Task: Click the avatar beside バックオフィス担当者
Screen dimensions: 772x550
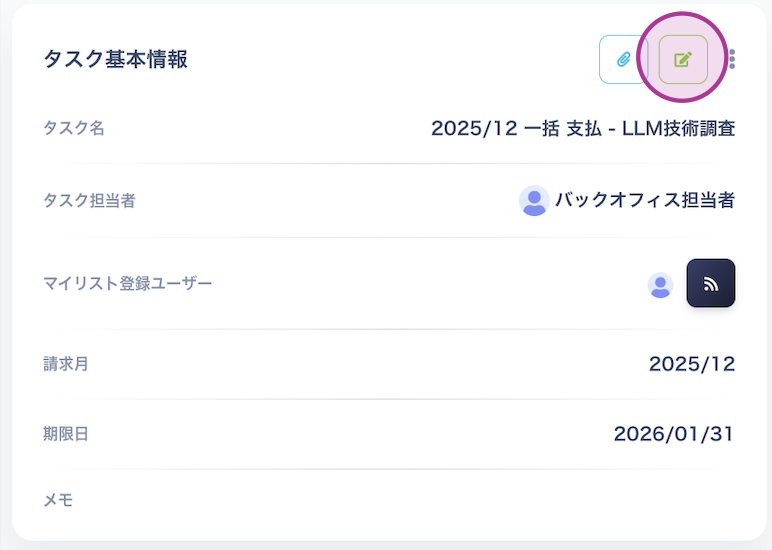Action: (x=534, y=201)
